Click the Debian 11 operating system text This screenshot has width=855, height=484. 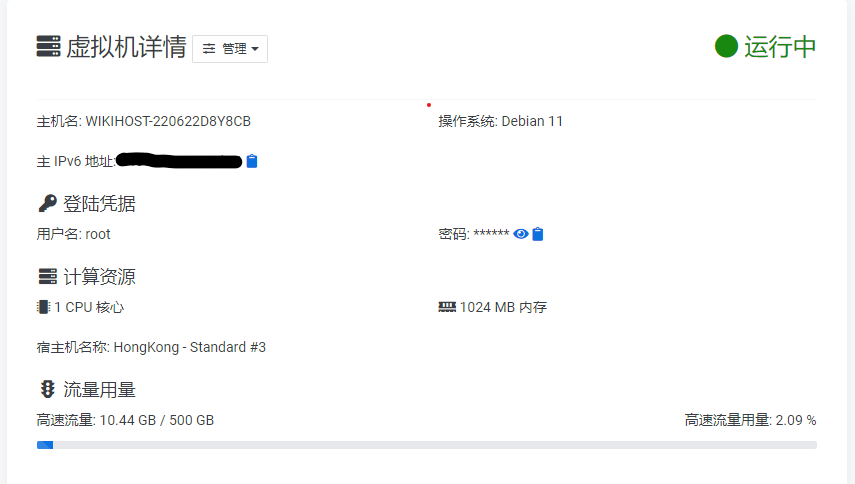[x=532, y=121]
